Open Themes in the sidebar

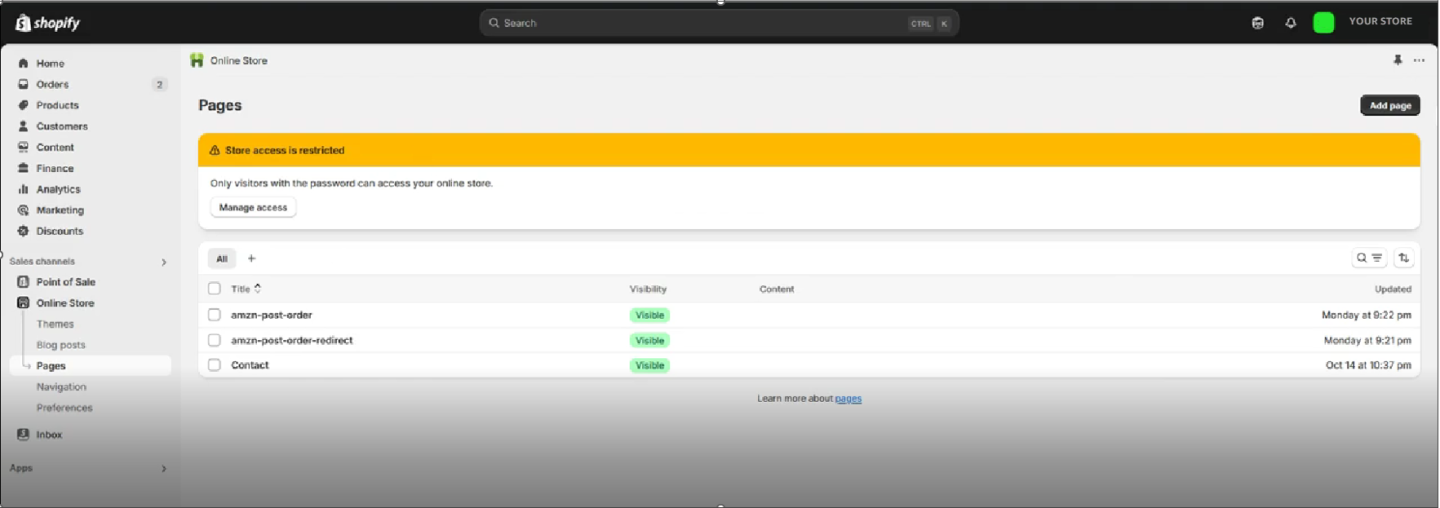pyautogui.click(x=55, y=324)
